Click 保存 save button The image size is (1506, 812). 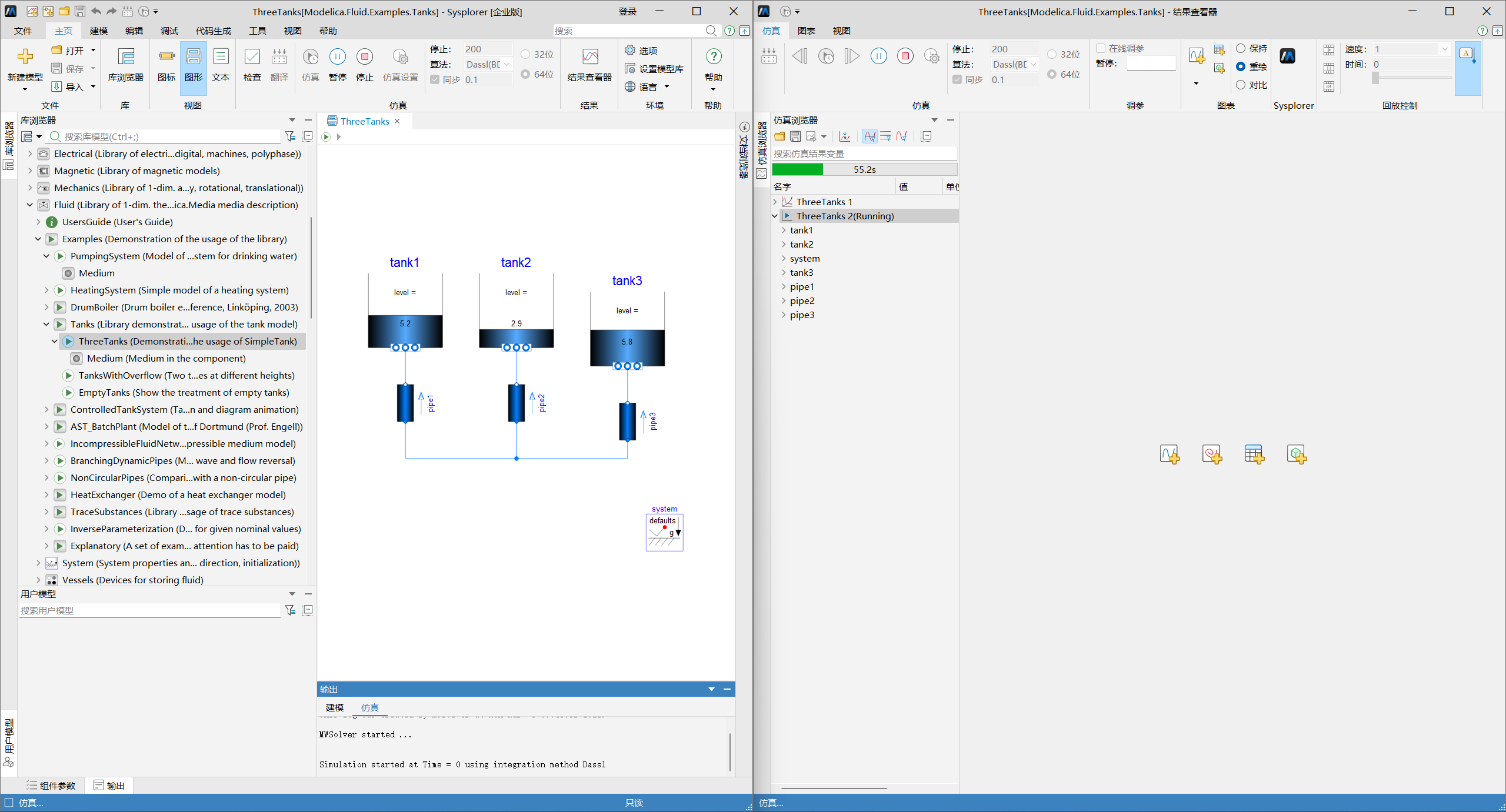[x=68, y=69]
